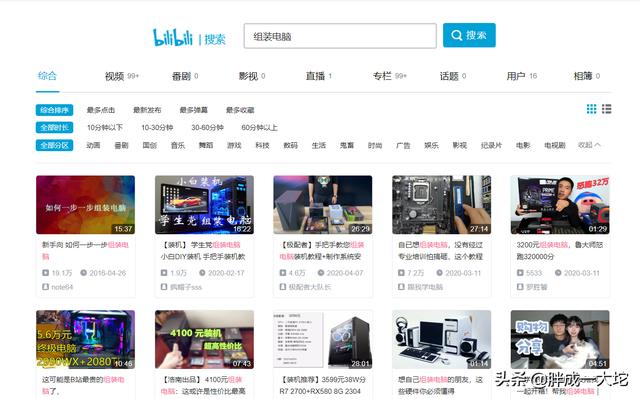The height and width of the screenshot is (399, 640).
Task: Filter by 动画 category
Action: click(93, 145)
